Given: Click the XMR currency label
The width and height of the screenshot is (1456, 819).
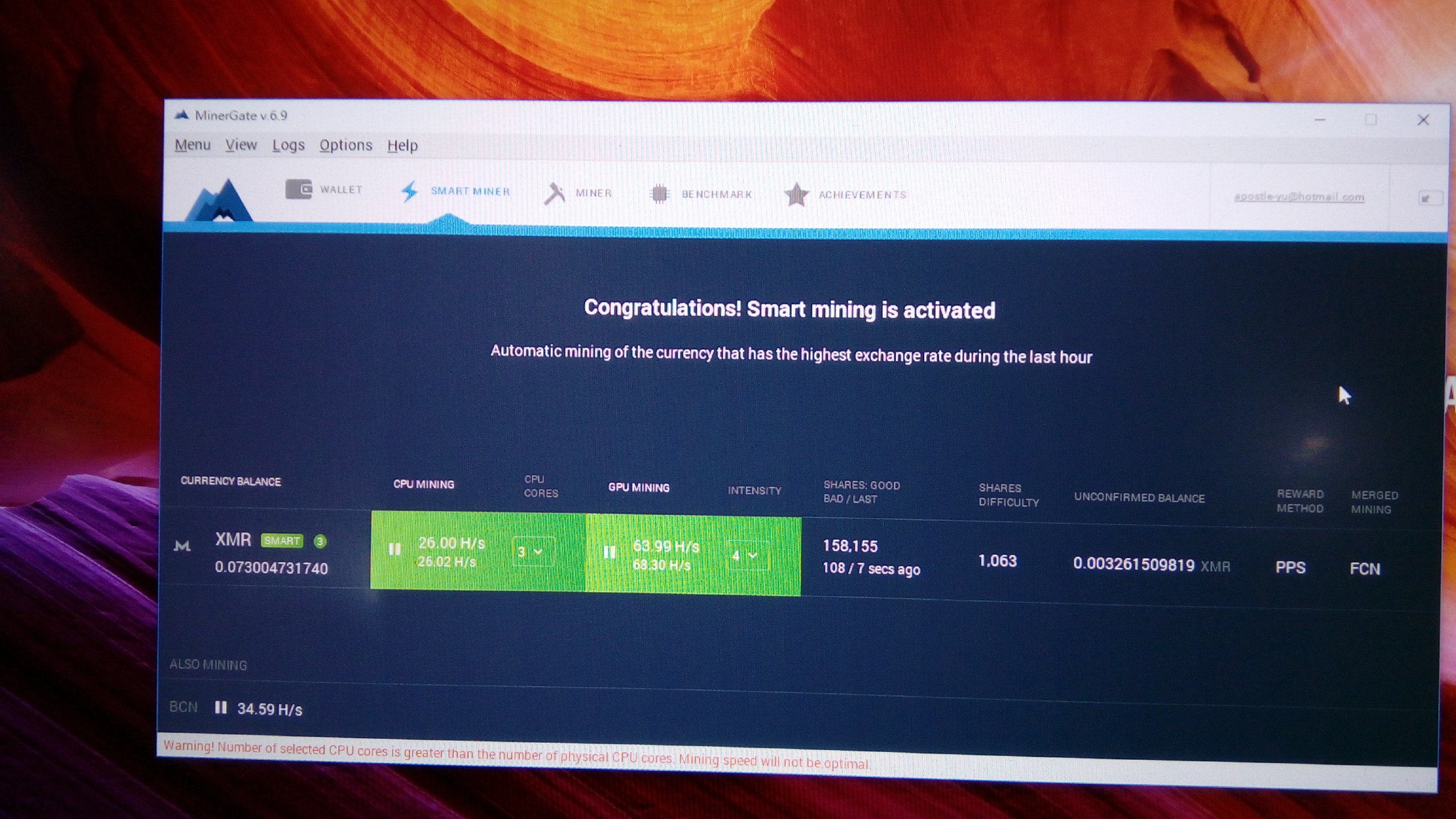Looking at the screenshot, I should pyautogui.click(x=233, y=539).
